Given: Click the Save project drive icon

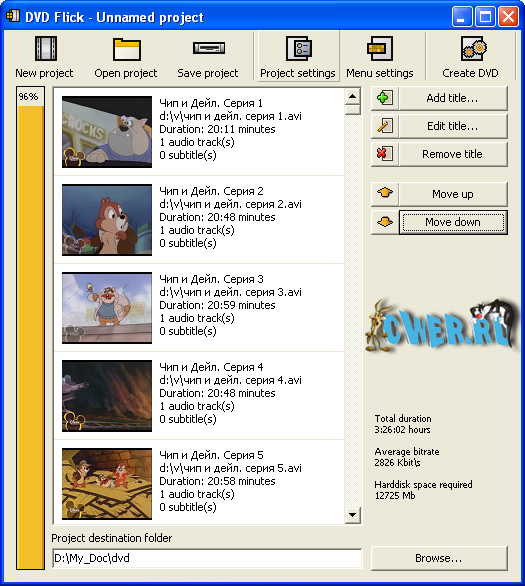Looking at the screenshot, I should point(209,48).
